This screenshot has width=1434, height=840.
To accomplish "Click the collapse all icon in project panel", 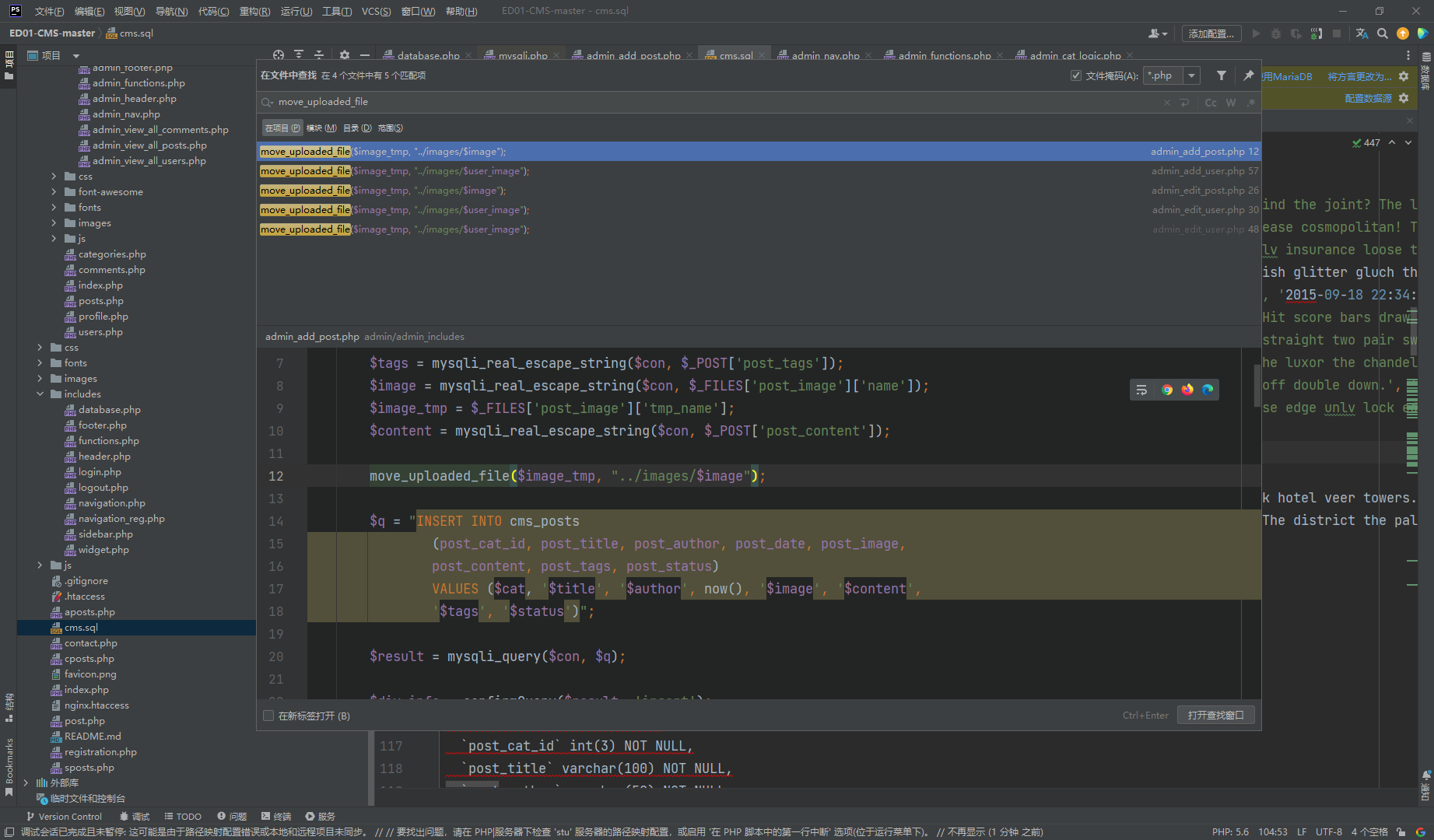I will (x=319, y=55).
